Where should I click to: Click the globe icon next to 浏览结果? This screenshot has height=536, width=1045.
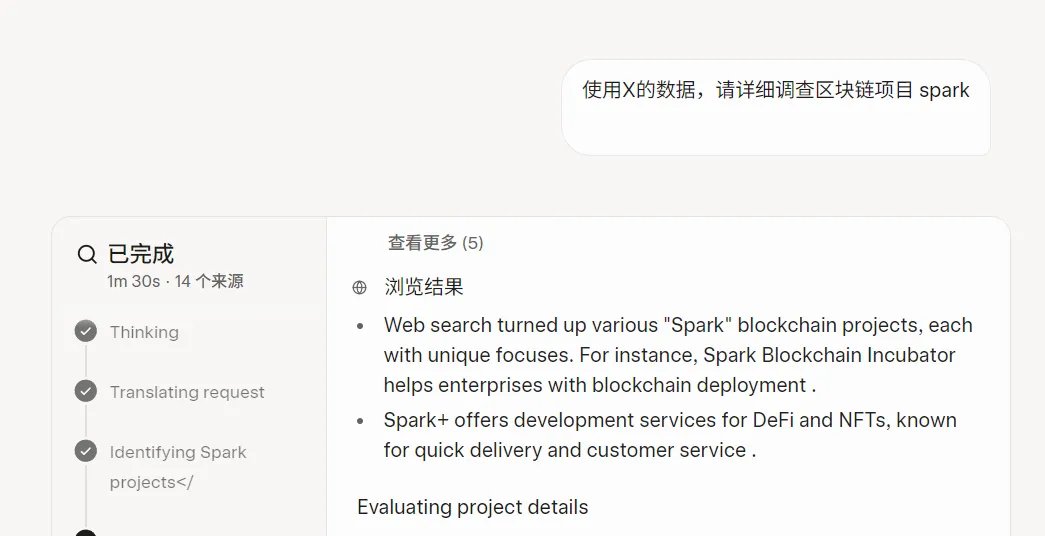[359, 287]
